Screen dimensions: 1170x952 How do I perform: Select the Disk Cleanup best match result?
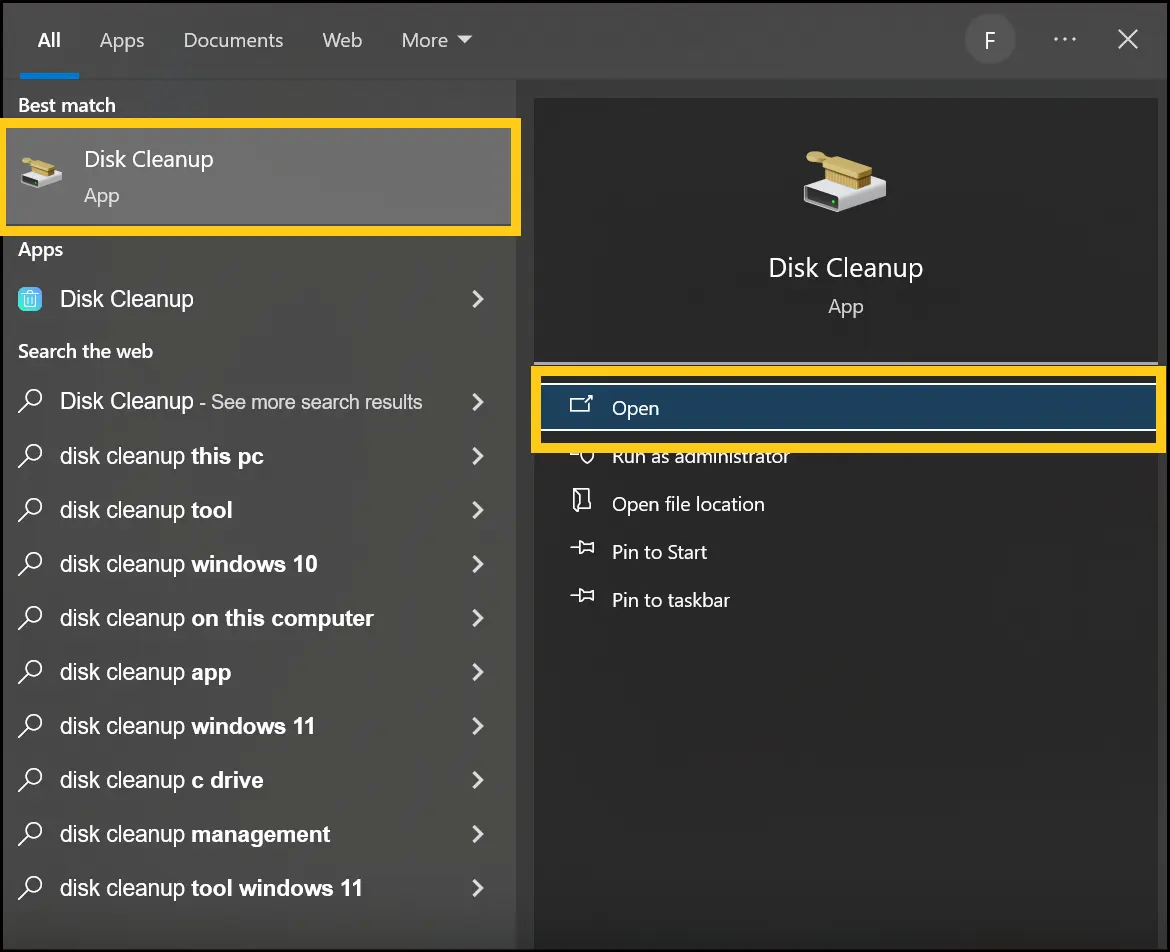coord(259,177)
